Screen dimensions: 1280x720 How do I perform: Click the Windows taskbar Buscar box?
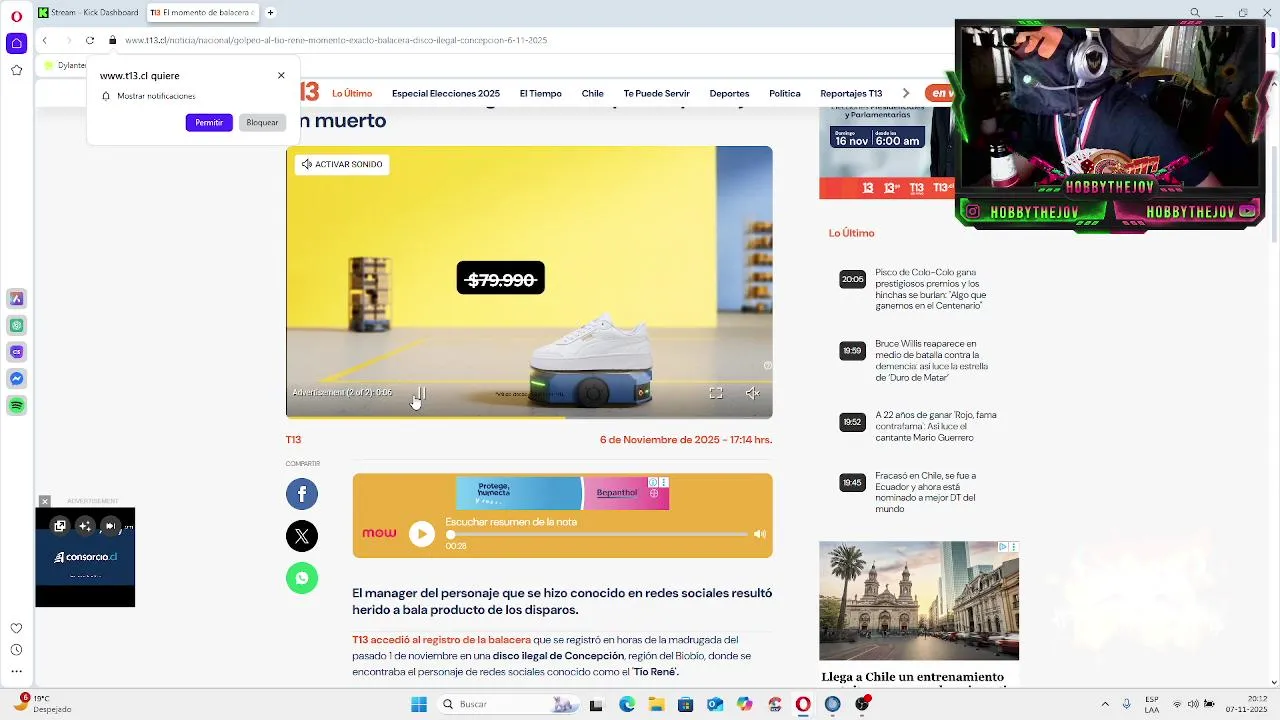[507, 704]
